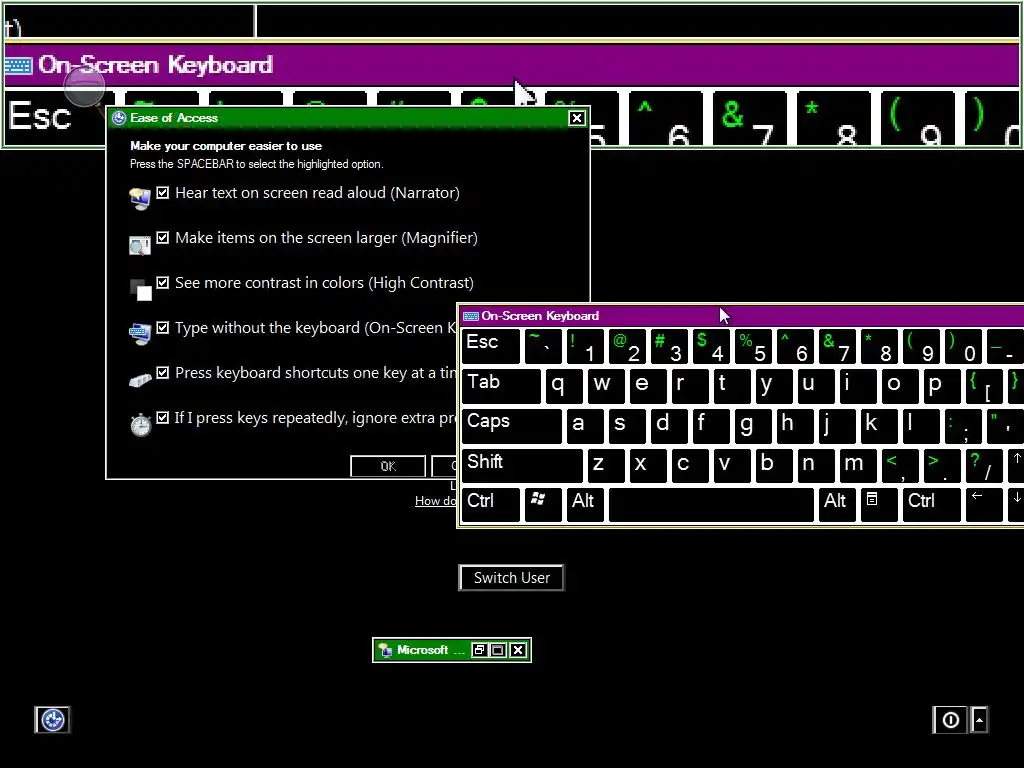The image size is (1024, 768).
Task: Close the minimized Microsoft window
Action: [518, 650]
